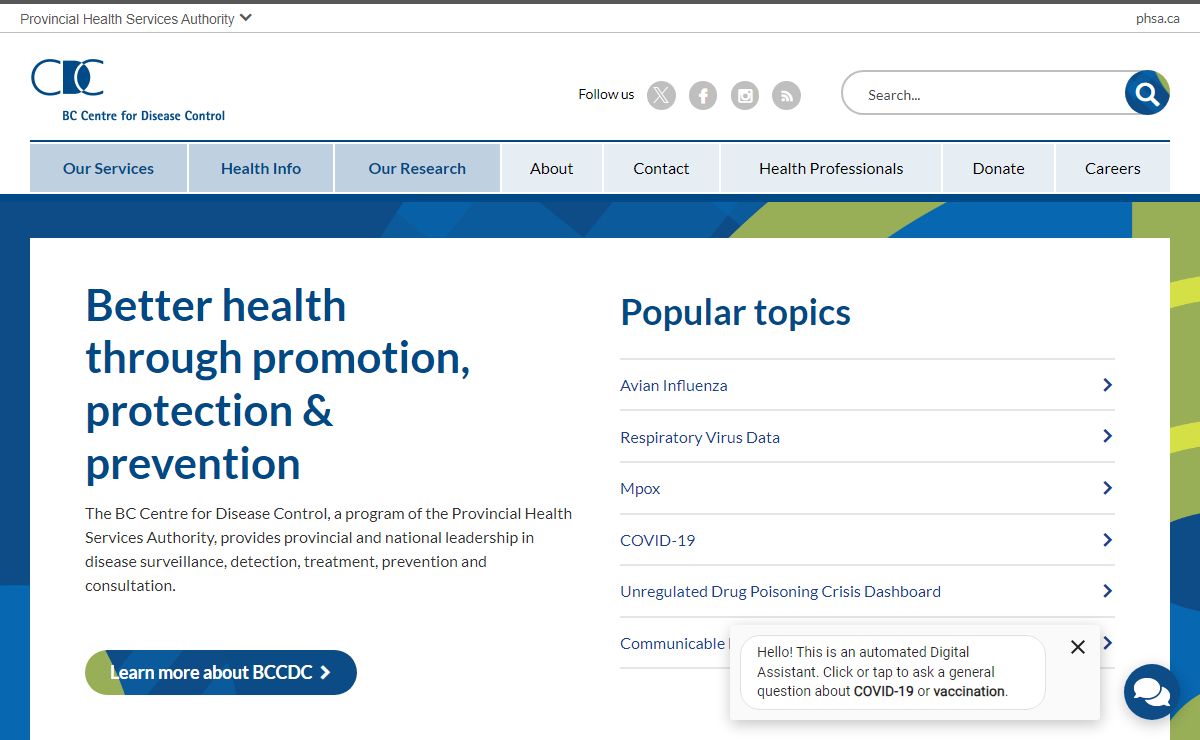This screenshot has width=1200, height=740.
Task: Focus the Search input field
Action: [985, 94]
